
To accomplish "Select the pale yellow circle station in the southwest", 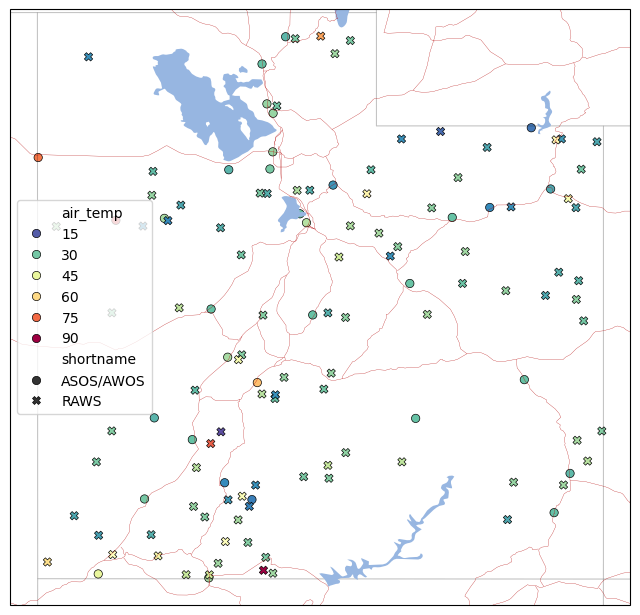I will pos(98,574).
